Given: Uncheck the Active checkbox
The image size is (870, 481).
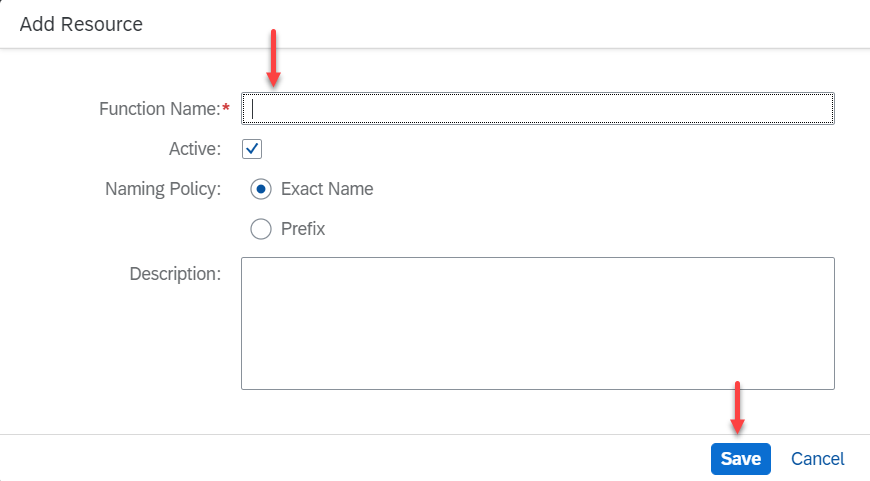Looking at the screenshot, I should coord(252,149).
